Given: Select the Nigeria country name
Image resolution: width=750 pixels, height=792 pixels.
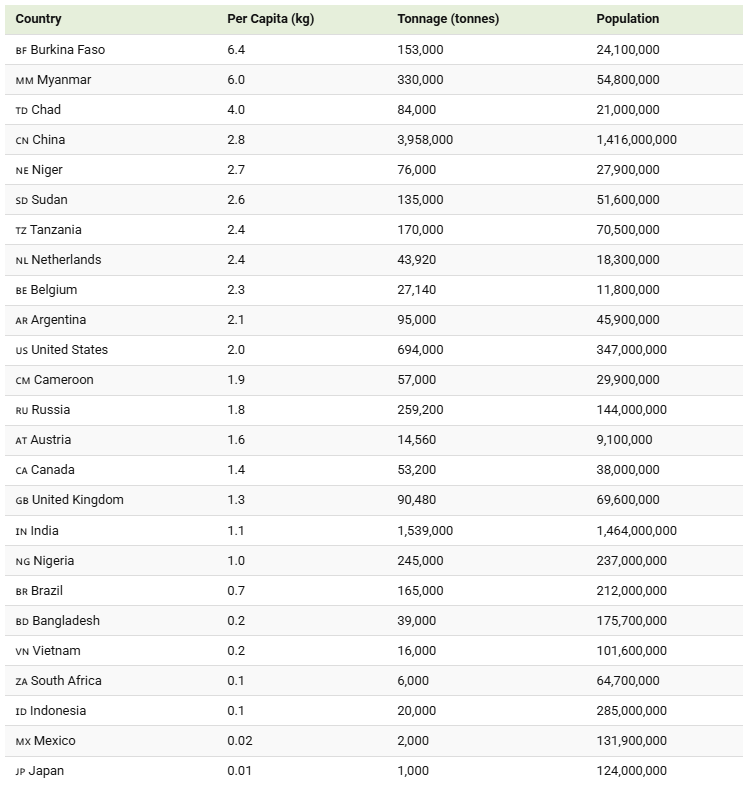Looking at the screenshot, I should pyautogui.click(x=54, y=561).
